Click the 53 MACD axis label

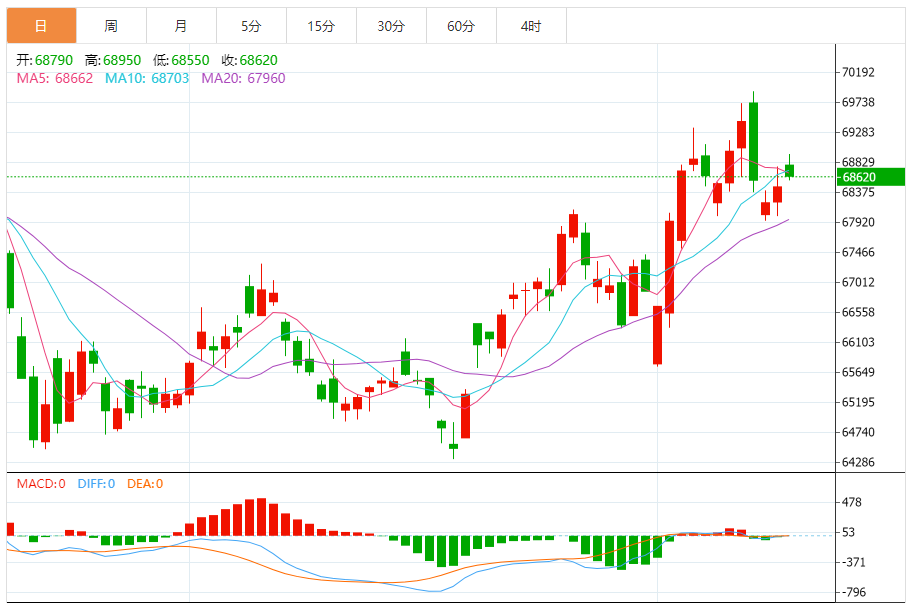click(848, 532)
